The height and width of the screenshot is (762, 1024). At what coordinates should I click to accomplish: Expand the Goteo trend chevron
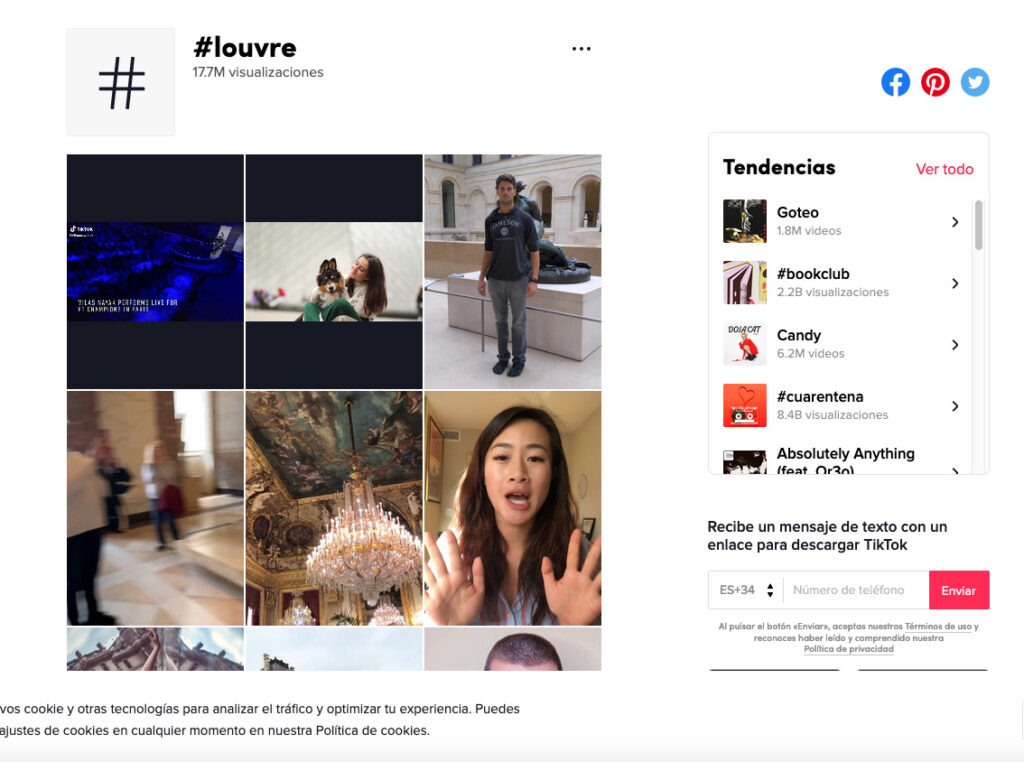coord(955,222)
